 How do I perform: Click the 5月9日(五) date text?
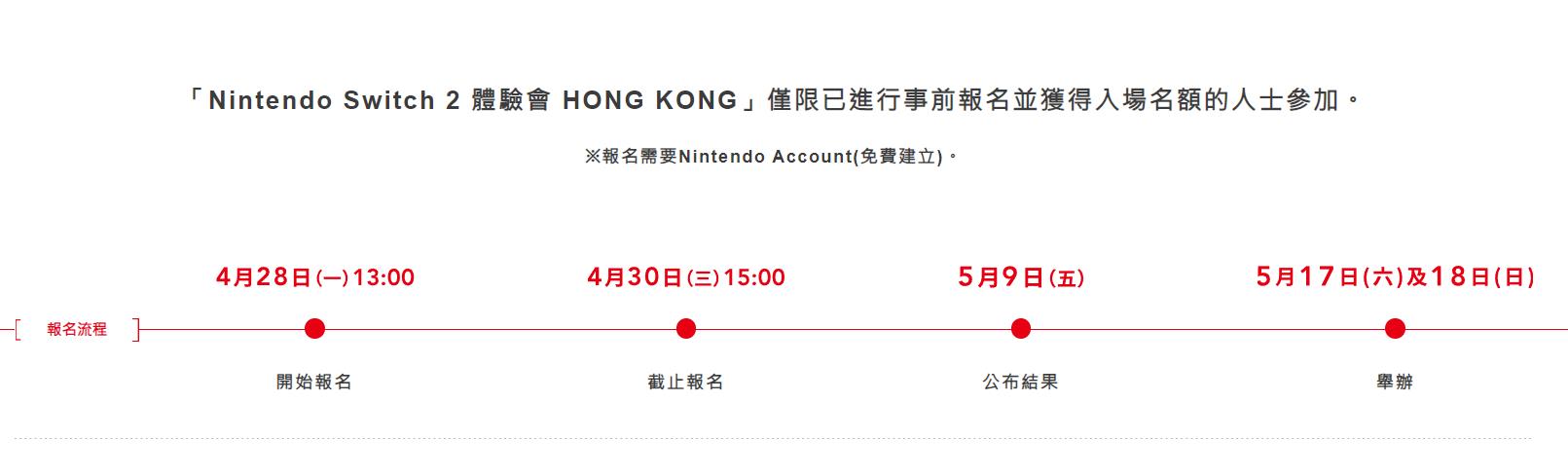pyautogui.click(x=1021, y=278)
